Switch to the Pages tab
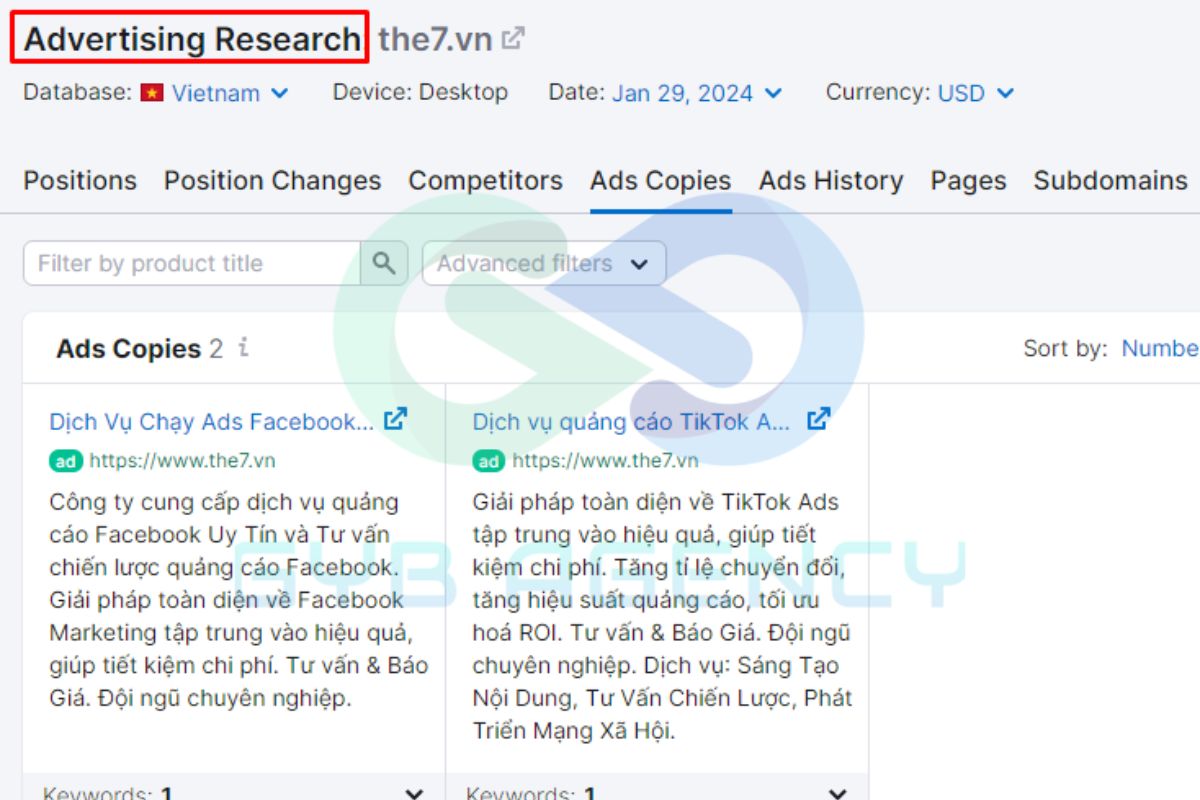1200x800 pixels. [x=968, y=181]
